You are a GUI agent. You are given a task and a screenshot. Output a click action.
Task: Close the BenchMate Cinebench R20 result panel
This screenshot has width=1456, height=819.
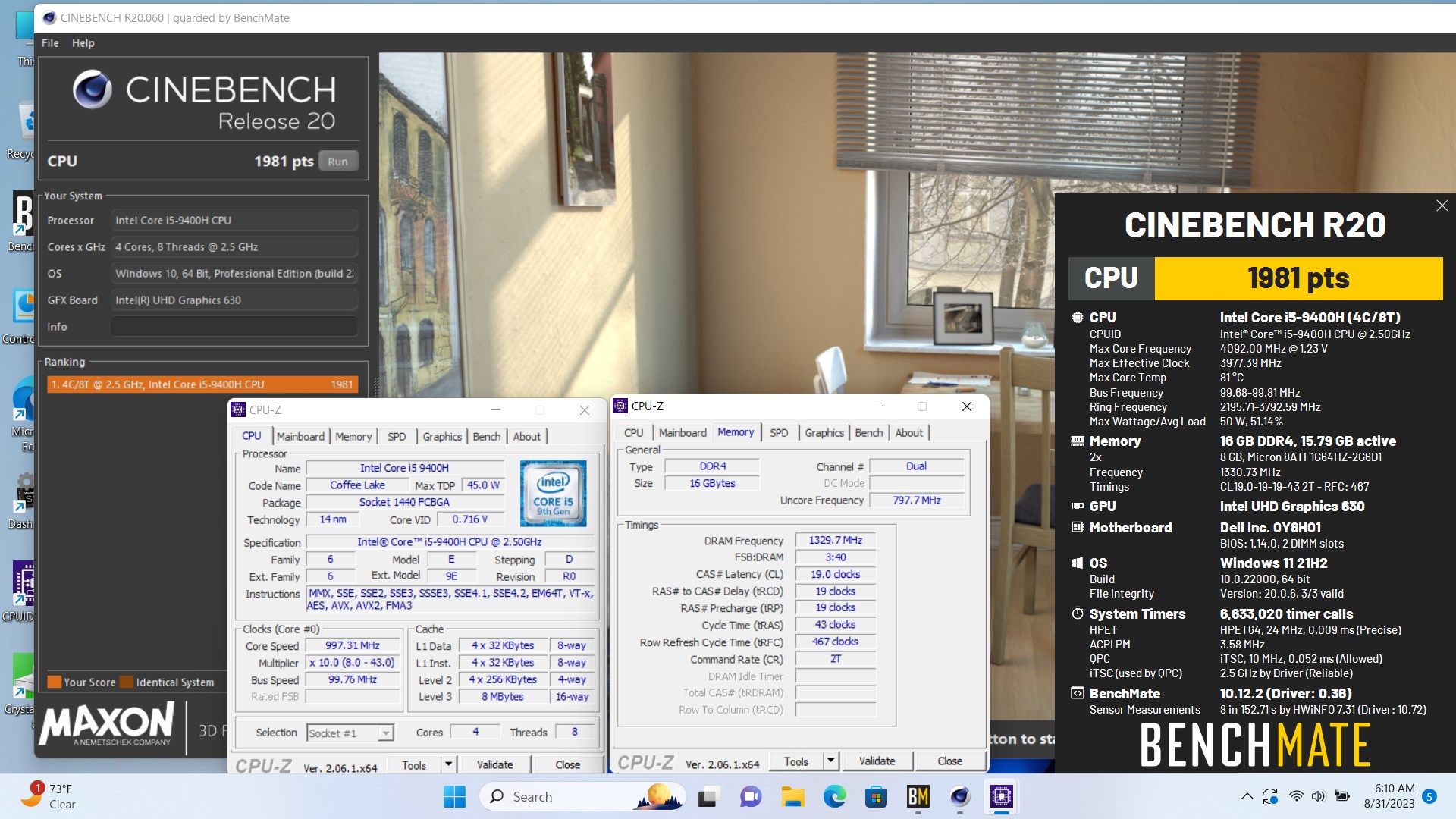tap(1442, 206)
